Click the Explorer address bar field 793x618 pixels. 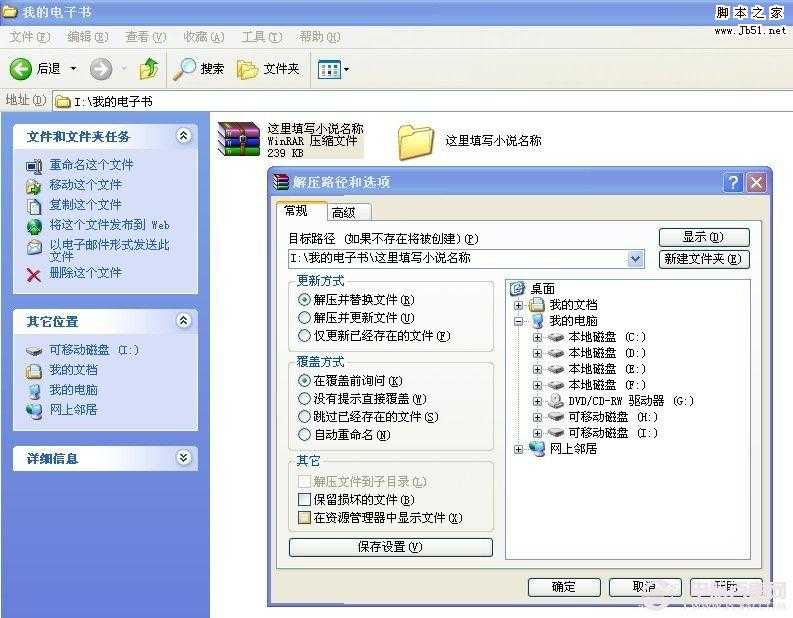422,102
